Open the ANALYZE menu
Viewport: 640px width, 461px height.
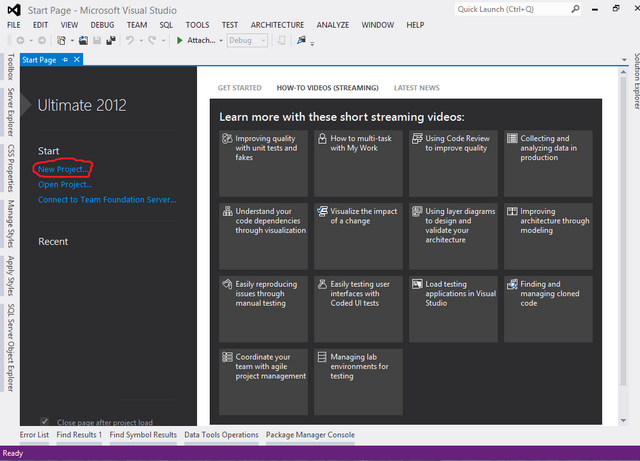333,25
